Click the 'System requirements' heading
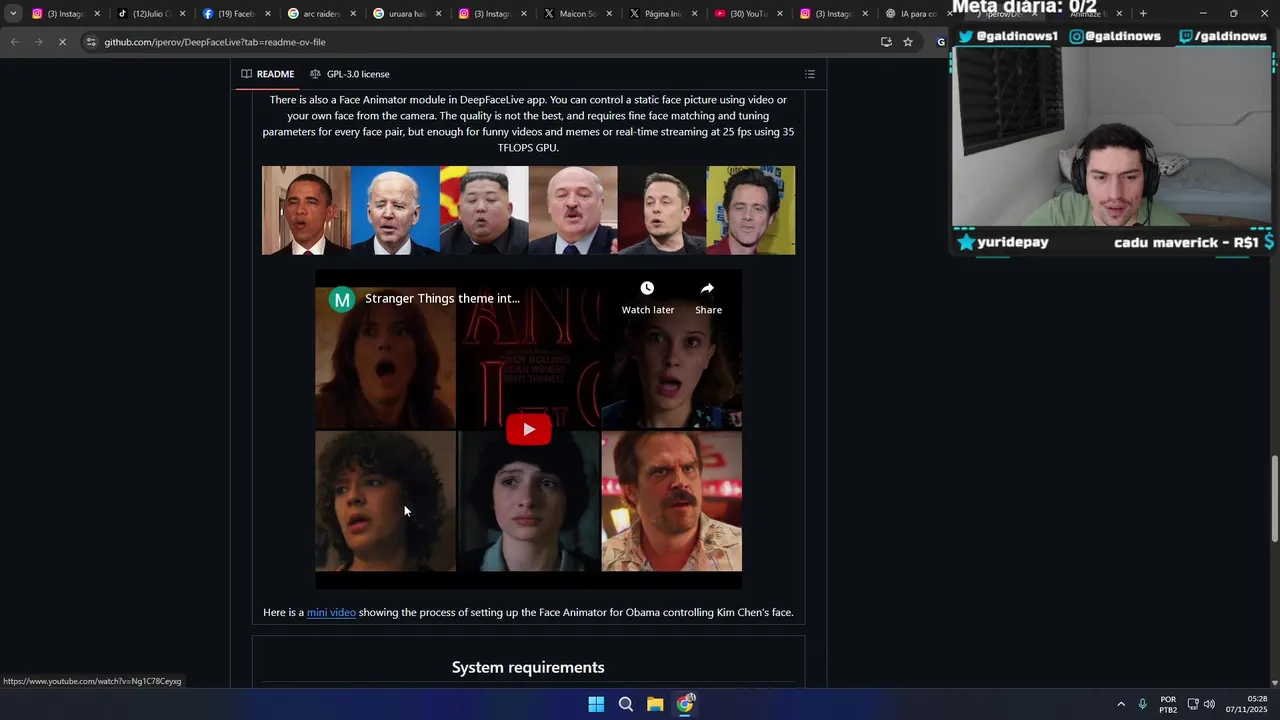The height and width of the screenshot is (720, 1280). [x=528, y=667]
